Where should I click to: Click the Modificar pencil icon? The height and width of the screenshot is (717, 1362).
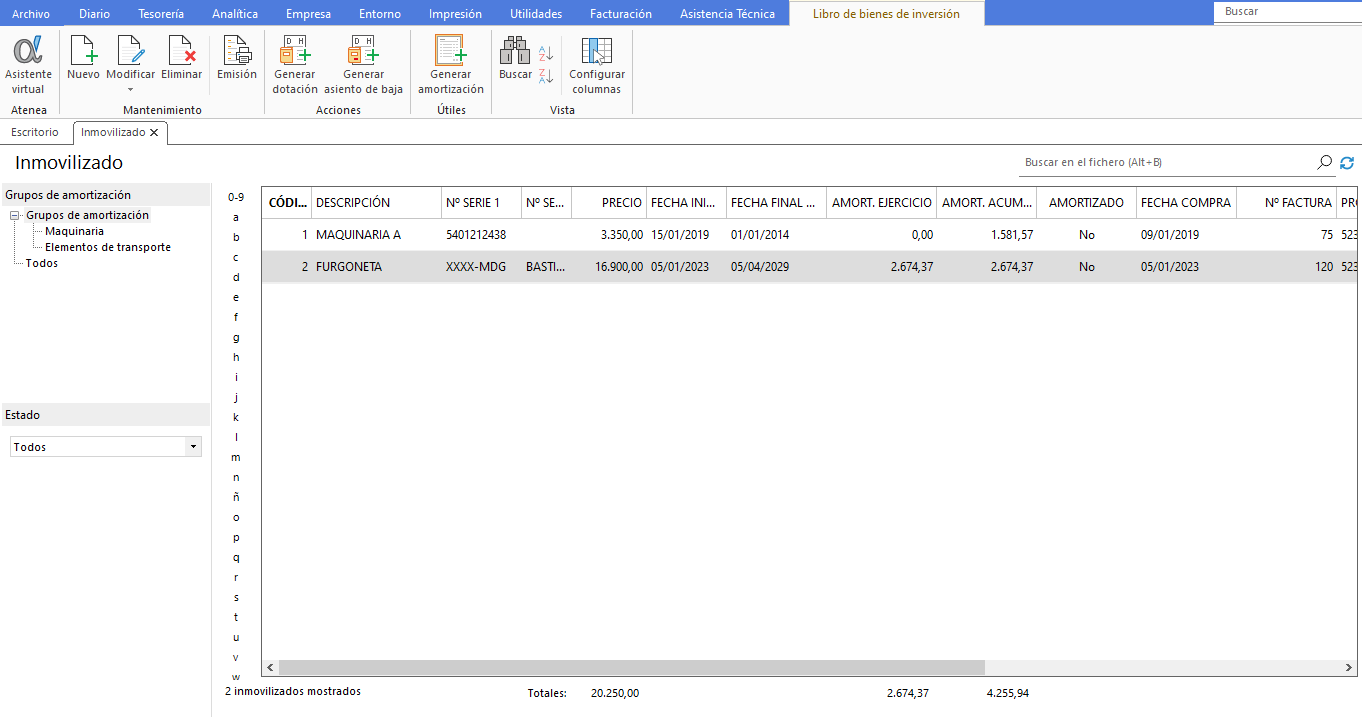(x=130, y=50)
